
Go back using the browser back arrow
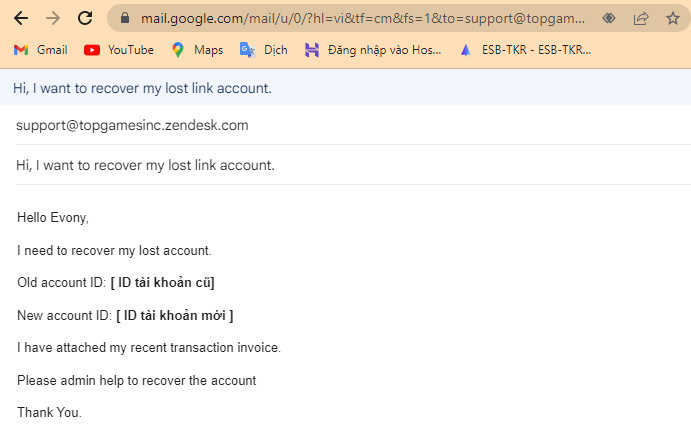click(x=20, y=18)
